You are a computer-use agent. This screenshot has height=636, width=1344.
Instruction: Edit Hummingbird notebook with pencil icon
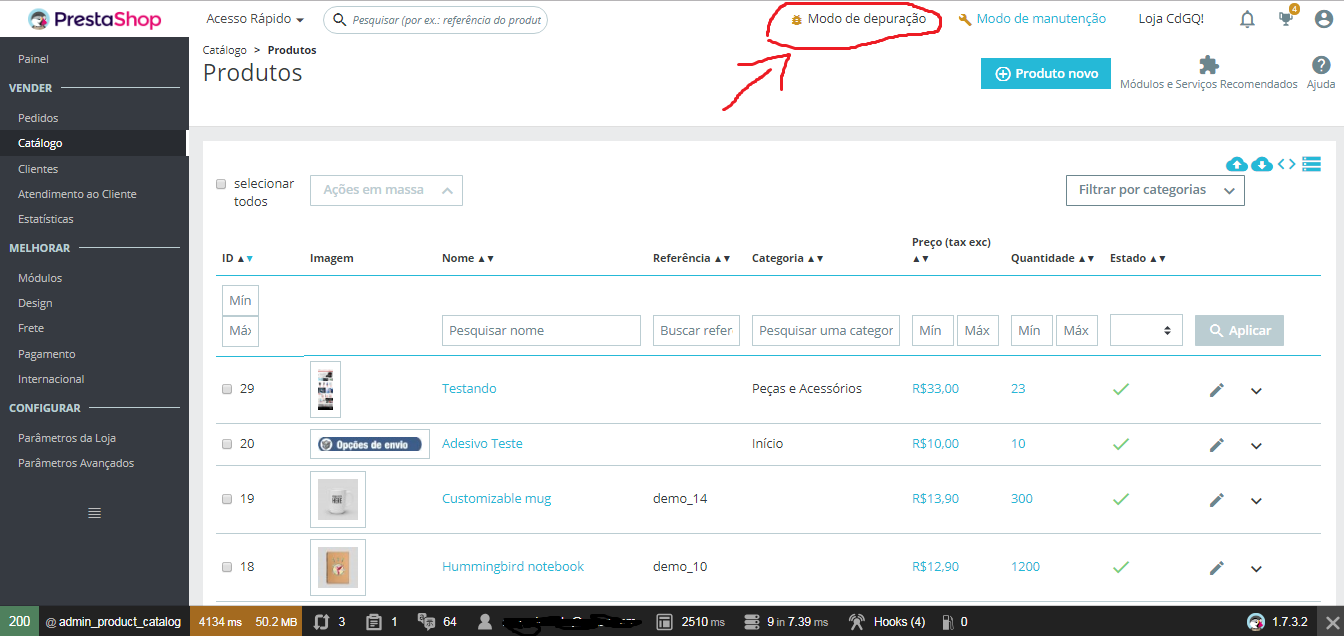(1216, 568)
